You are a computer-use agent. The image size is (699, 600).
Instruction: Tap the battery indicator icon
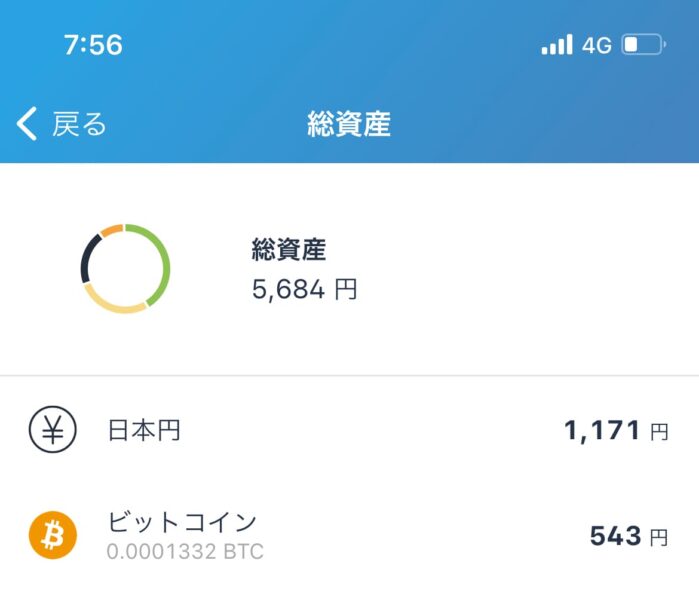tap(644, 45)
